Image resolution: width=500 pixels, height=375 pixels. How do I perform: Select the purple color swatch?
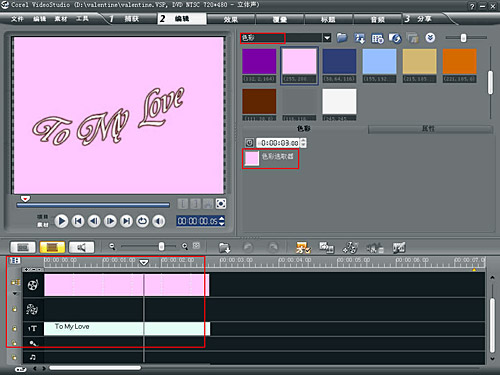click(x=259, y=61)
